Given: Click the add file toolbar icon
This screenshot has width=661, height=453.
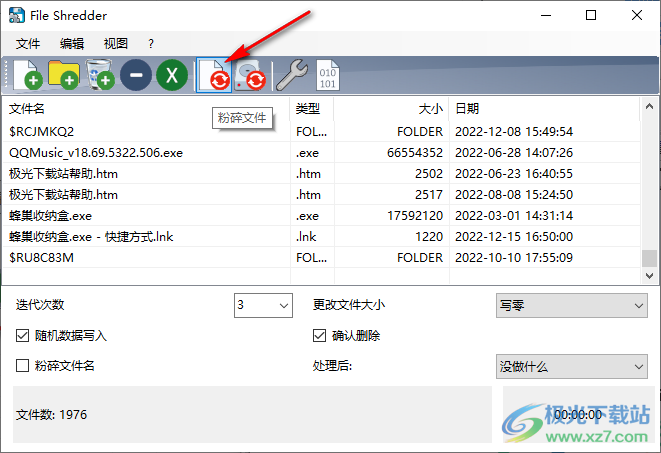Looking at the screenshot, I should pos(28,75).
